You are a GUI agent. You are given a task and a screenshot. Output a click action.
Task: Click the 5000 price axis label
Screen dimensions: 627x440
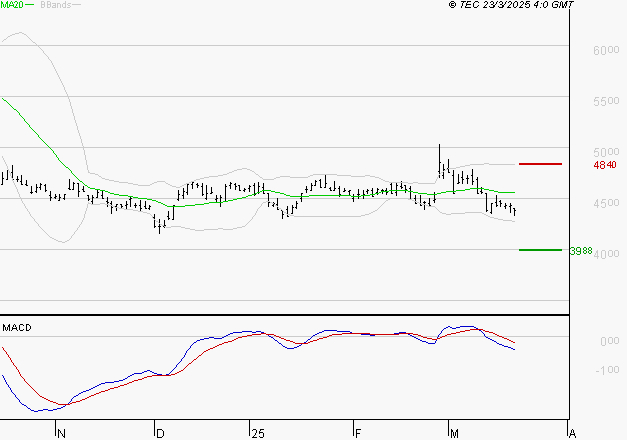coord(605,153)
